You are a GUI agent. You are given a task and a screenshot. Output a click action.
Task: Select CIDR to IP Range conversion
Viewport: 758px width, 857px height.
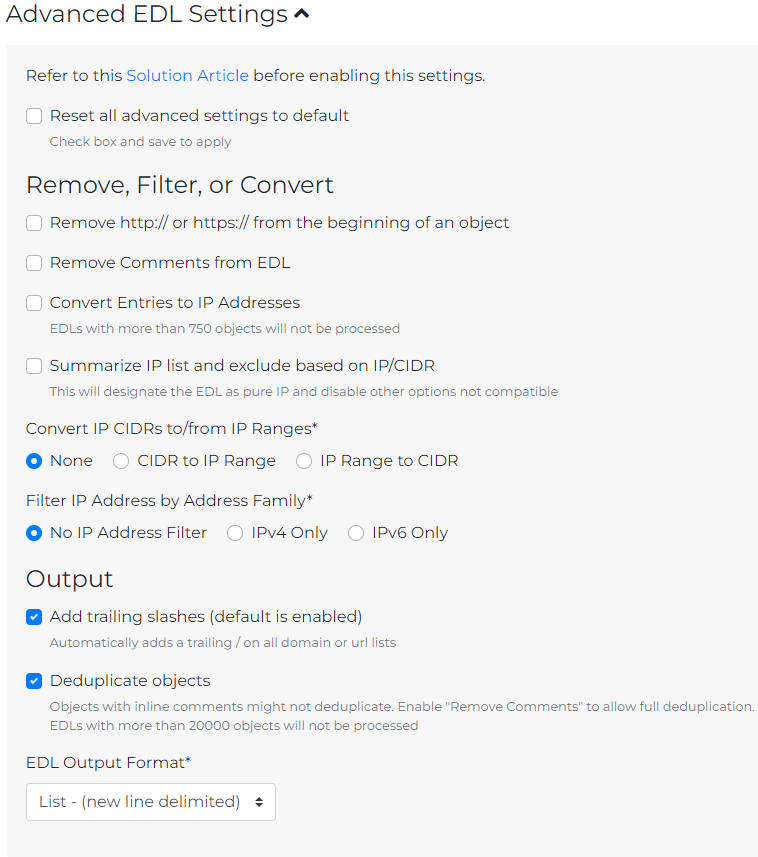pos(121,460)
